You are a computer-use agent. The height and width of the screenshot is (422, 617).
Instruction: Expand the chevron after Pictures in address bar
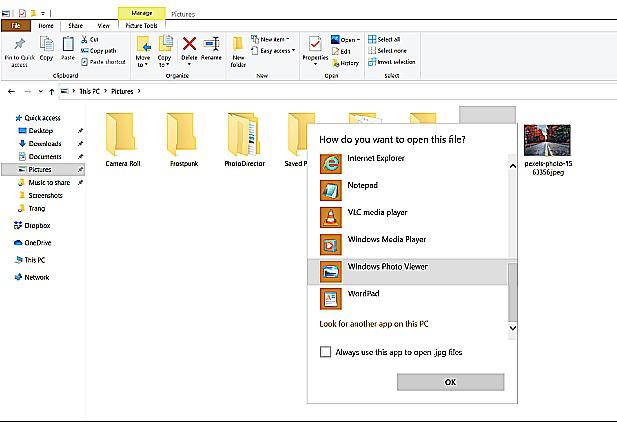[139, 91]
